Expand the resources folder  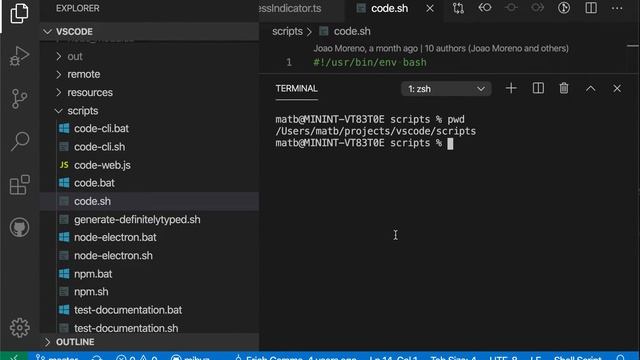149,93
